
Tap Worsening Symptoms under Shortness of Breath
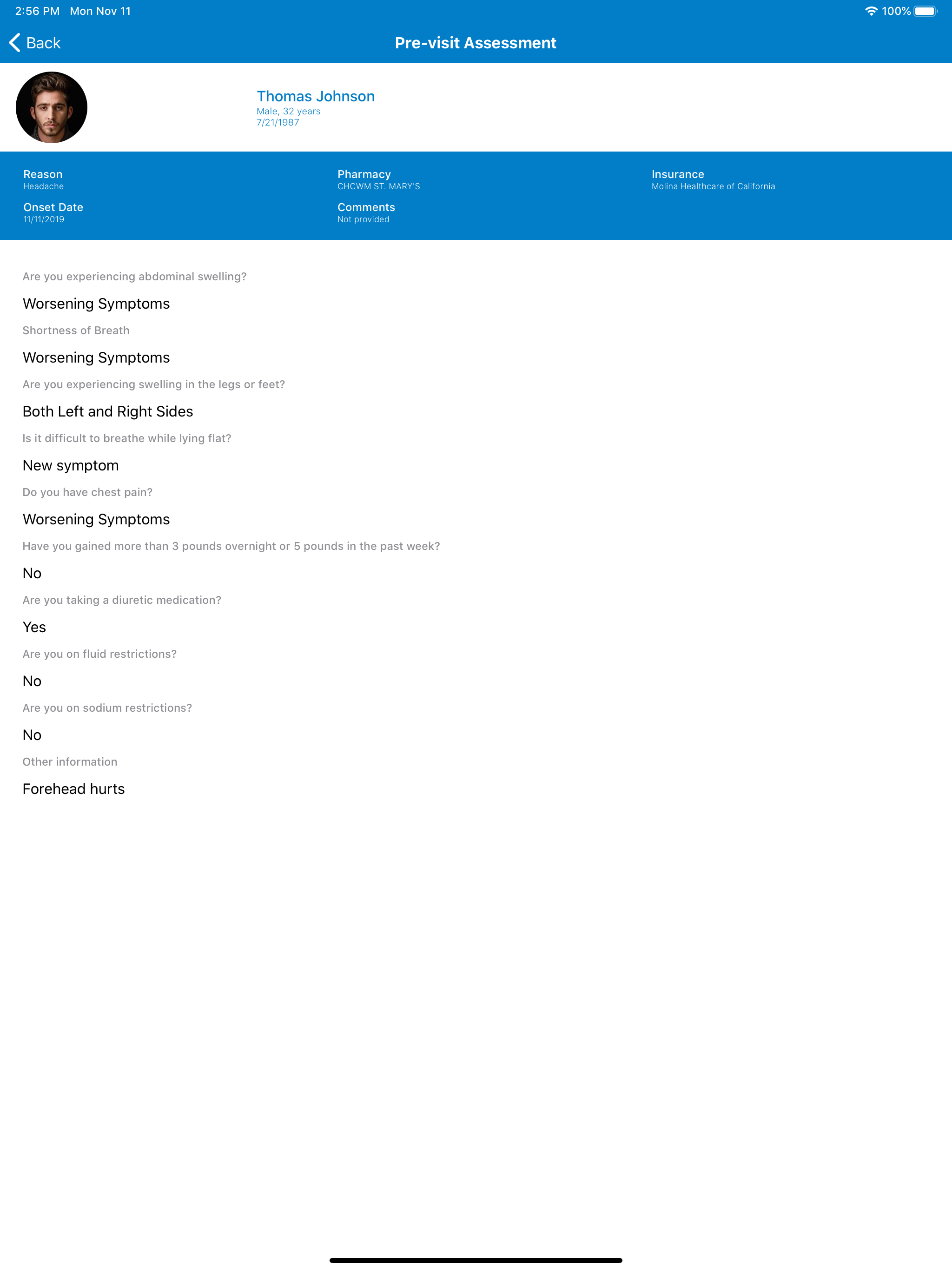coord(97,357)
